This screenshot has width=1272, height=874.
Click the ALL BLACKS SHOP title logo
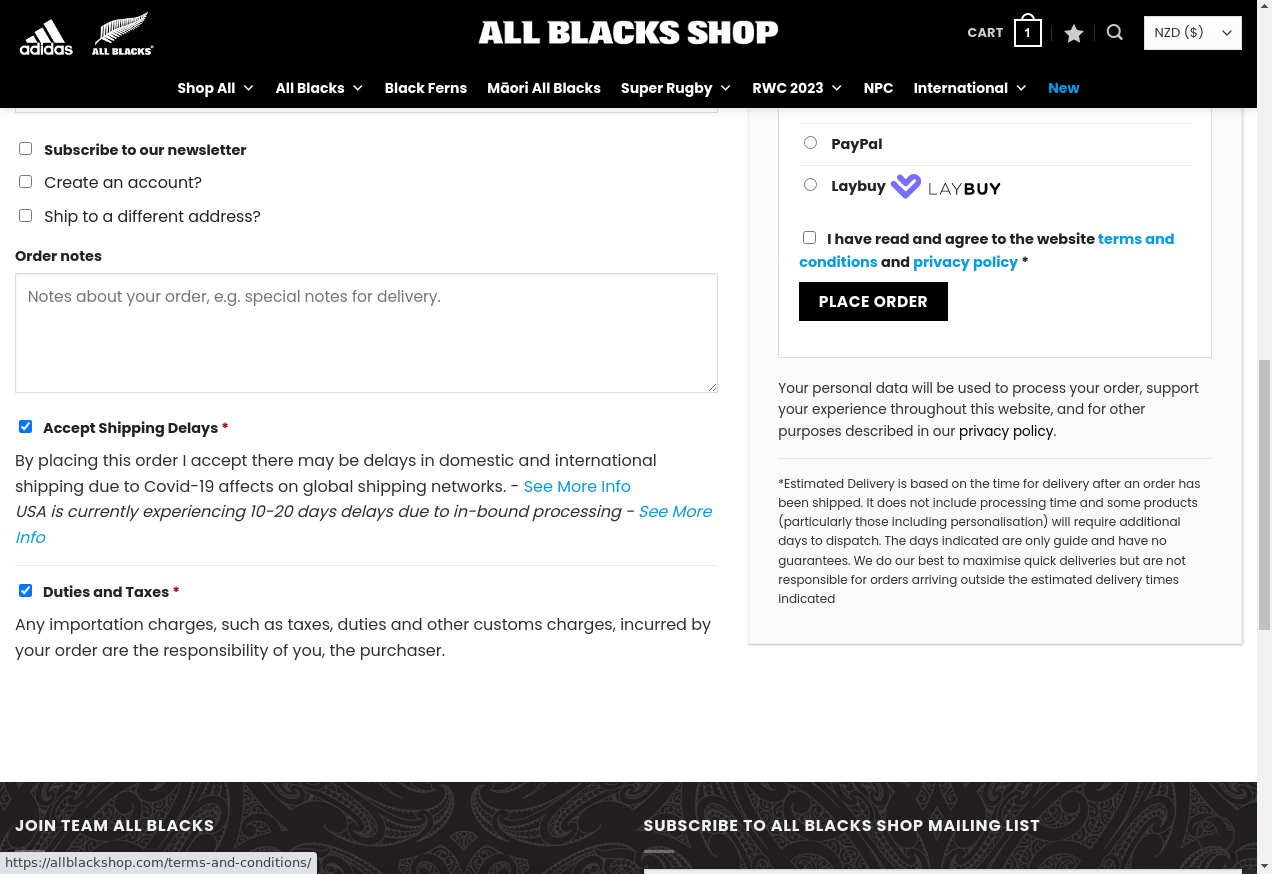628,32
